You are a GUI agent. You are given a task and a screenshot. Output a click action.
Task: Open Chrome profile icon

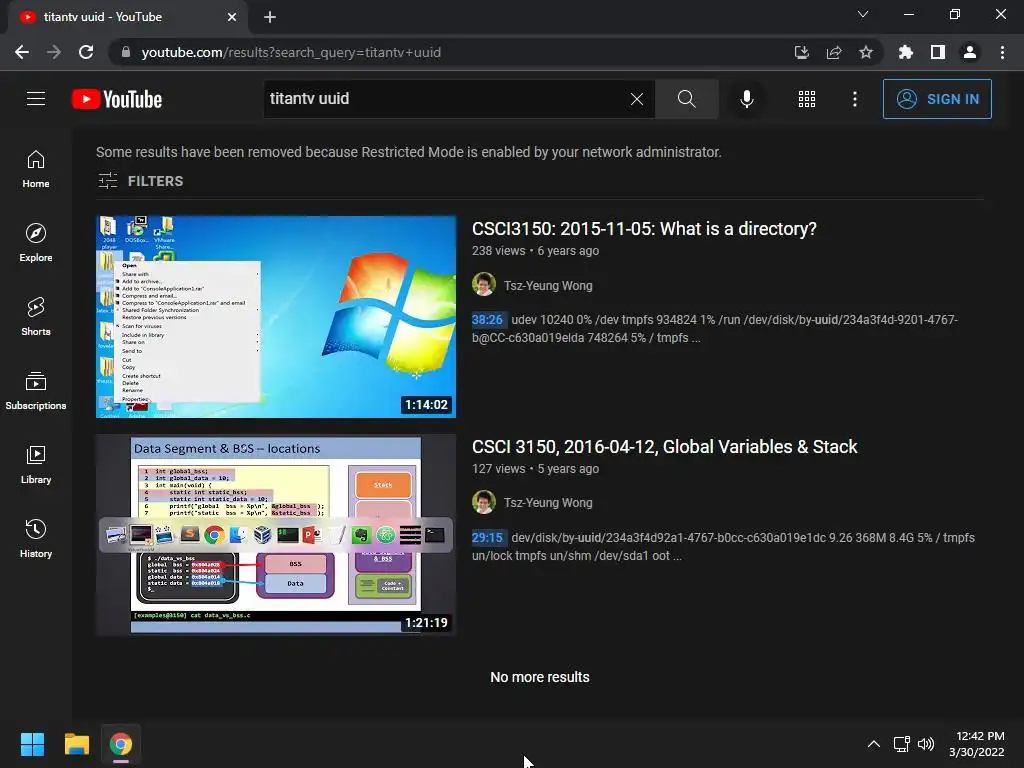970,52
